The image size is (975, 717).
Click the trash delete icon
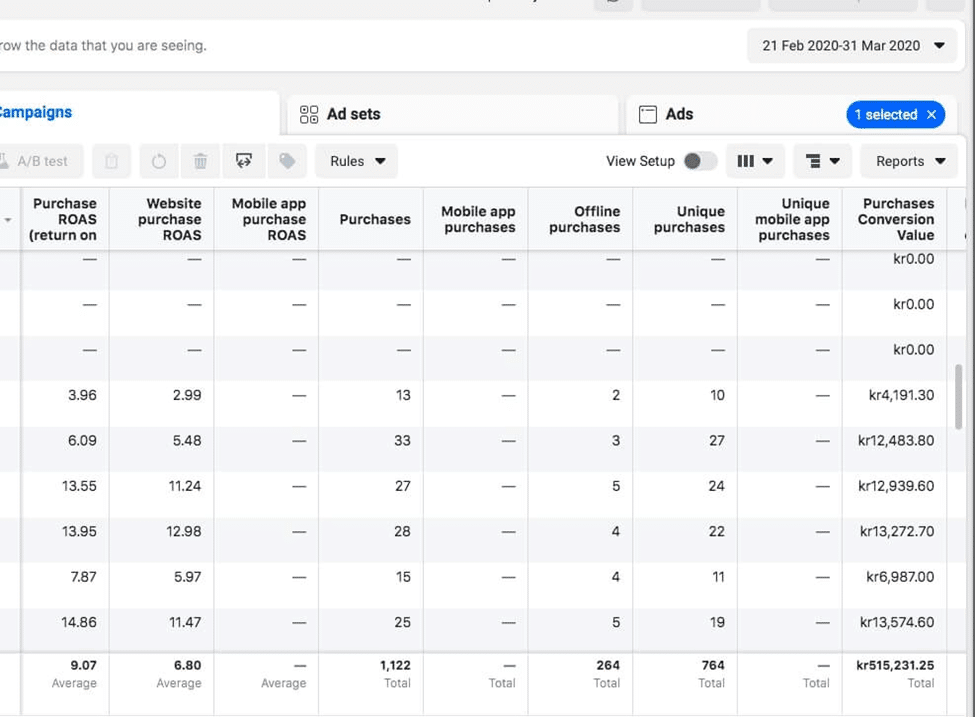(200, 162)
